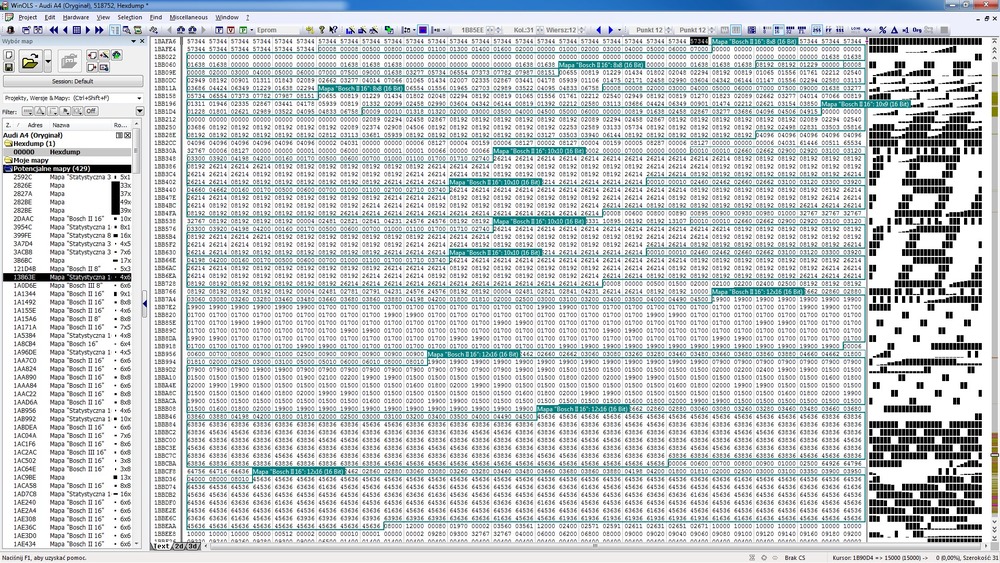This screenshot has height=563, width=1000.
Task: Open the project folder icon
Action: click(30, 62)
